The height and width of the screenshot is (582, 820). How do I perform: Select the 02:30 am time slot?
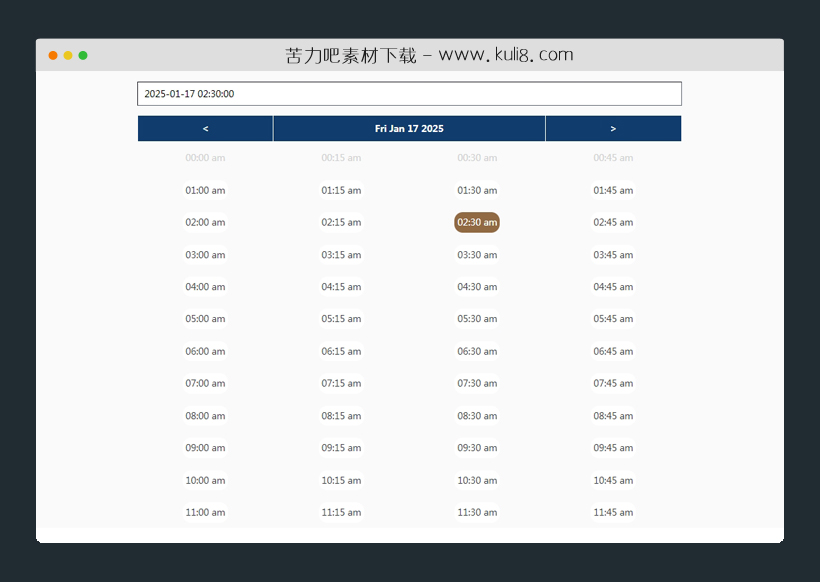pyautogui.click(x=477, y=222)
